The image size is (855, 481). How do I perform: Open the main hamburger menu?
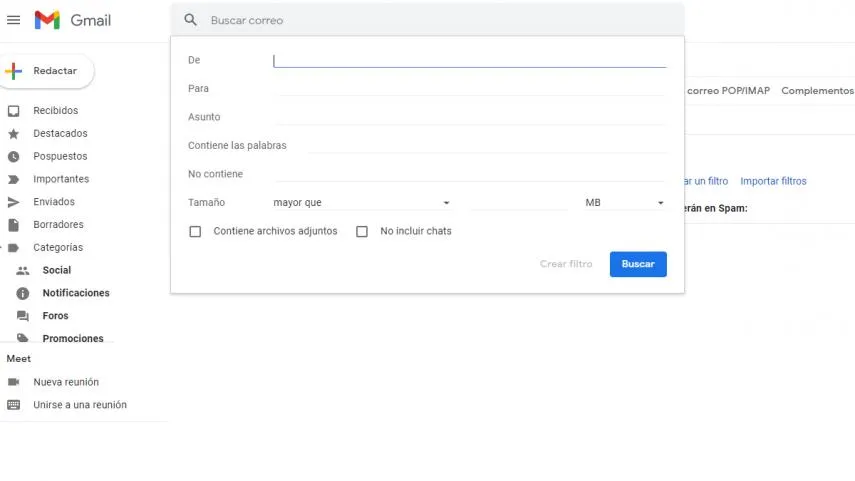[x=13, y=20]
